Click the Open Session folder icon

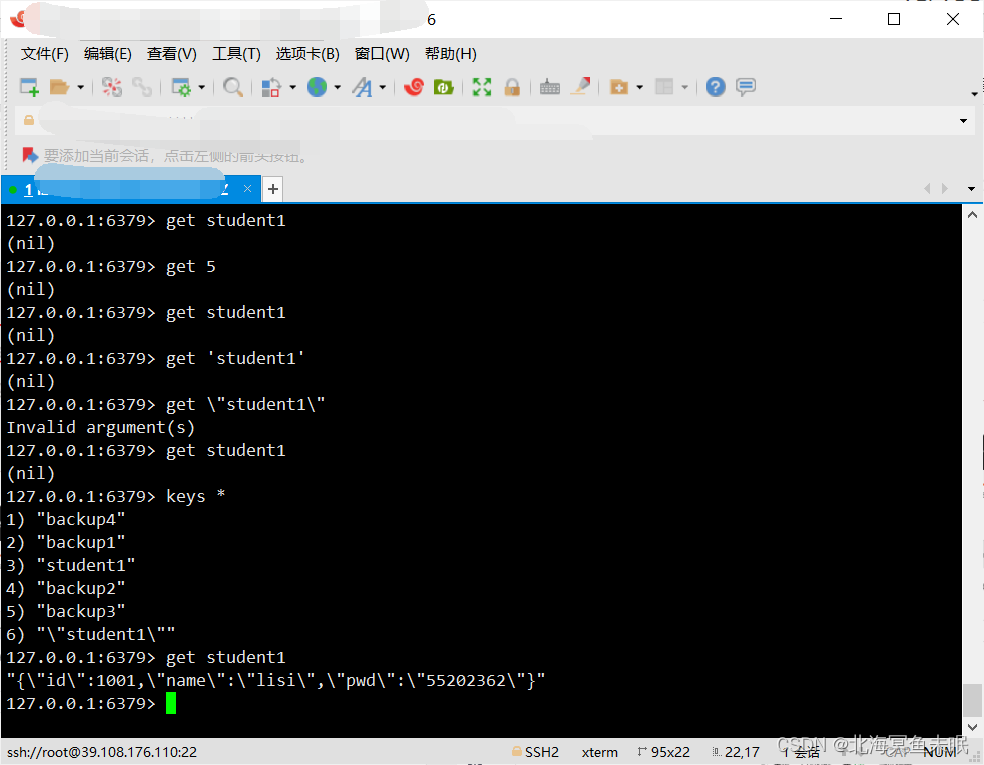pyautogui.click(x=59, y=87)
